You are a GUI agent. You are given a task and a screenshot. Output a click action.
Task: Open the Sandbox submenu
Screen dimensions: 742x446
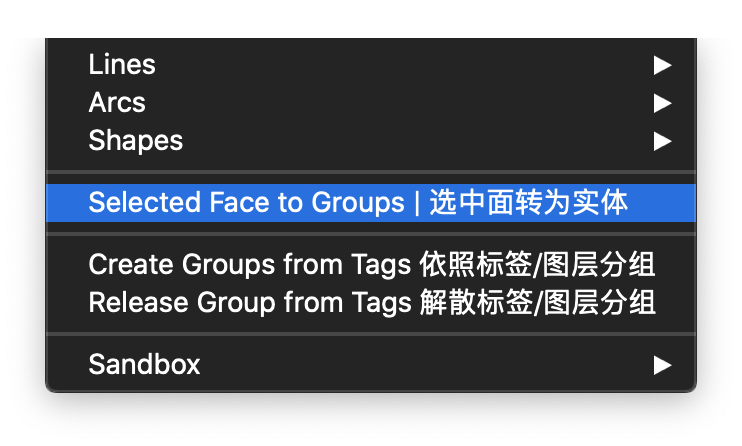(x=371, y=365)
